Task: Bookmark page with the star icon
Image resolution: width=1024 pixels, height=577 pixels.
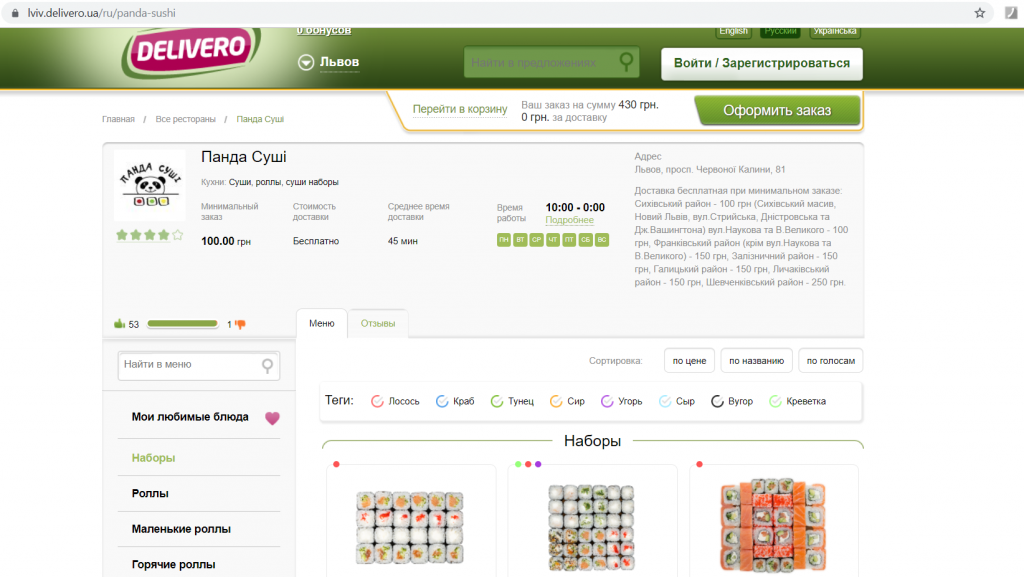Action: point(980,13)
